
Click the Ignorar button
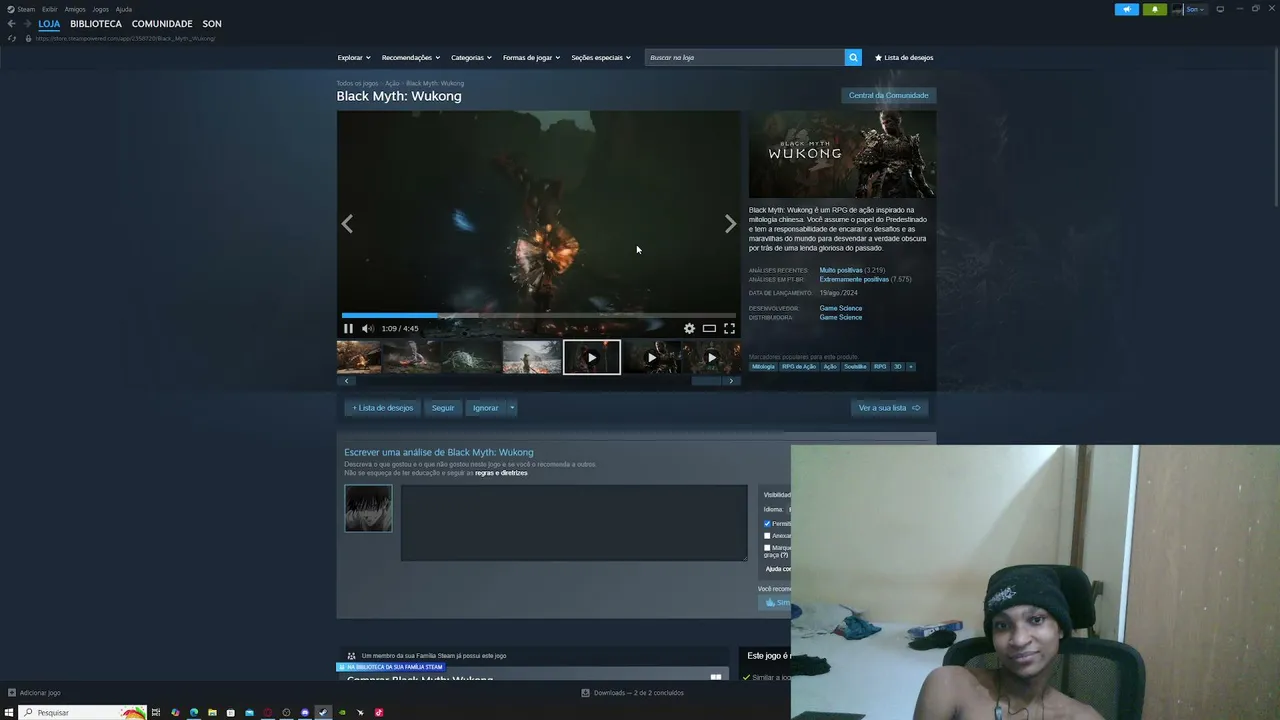click(485, 408)
